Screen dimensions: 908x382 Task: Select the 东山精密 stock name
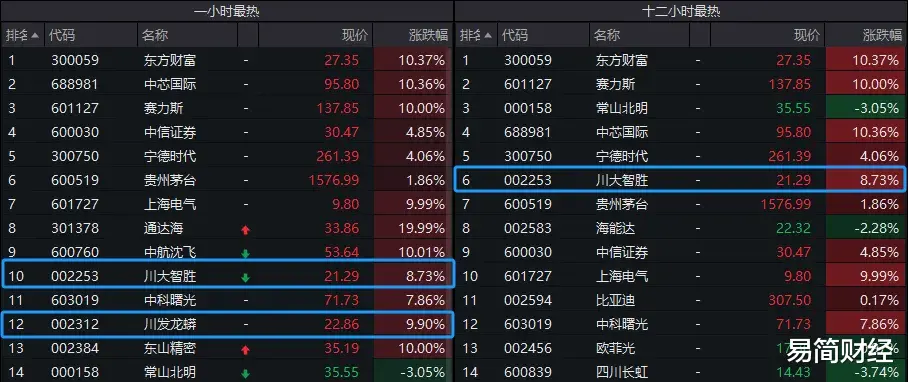170,348
